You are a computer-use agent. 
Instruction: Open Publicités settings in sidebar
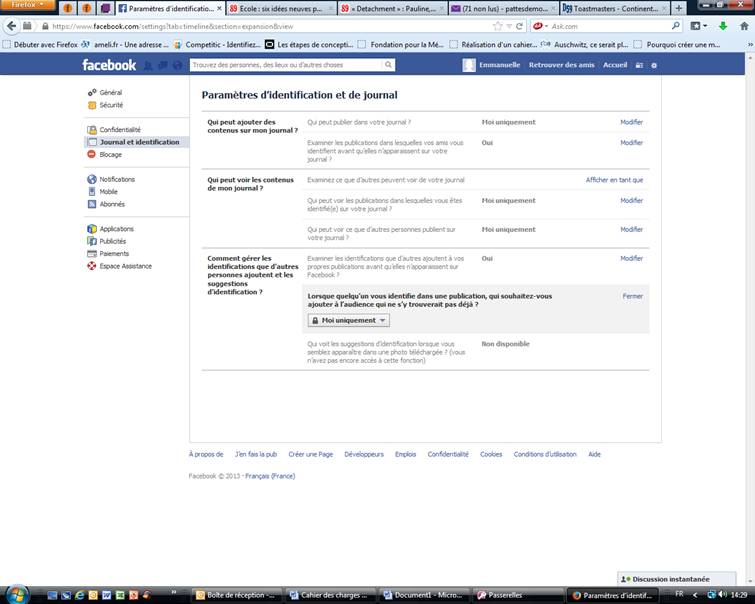tap(112, 241)
